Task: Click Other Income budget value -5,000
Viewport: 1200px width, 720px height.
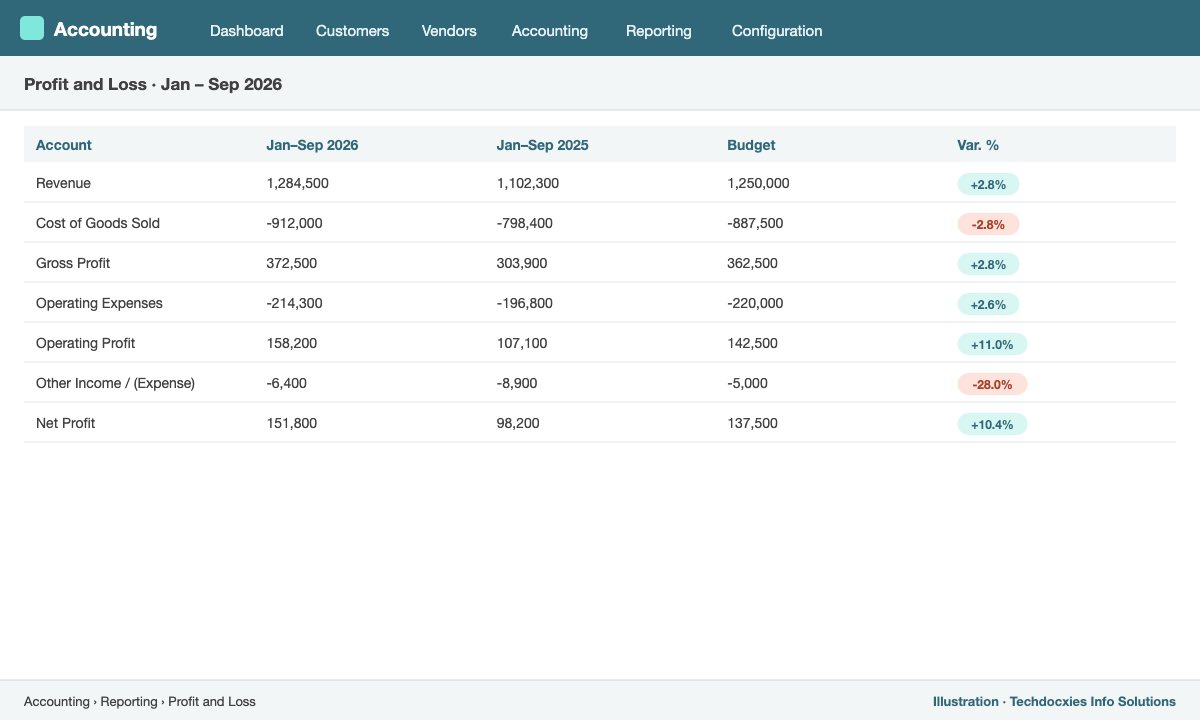Action: 747,383
